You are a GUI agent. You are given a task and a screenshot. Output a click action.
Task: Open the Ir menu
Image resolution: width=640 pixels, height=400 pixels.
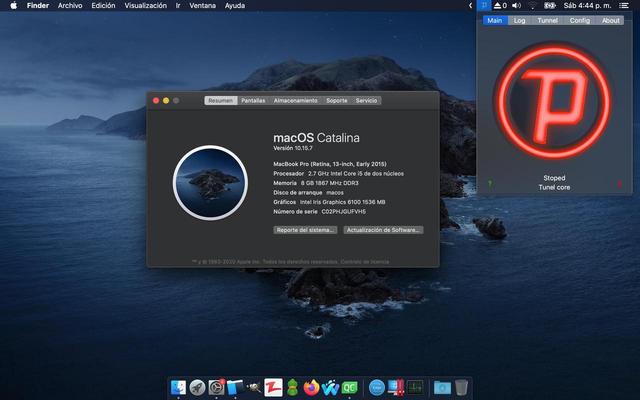tap(178, 5)
